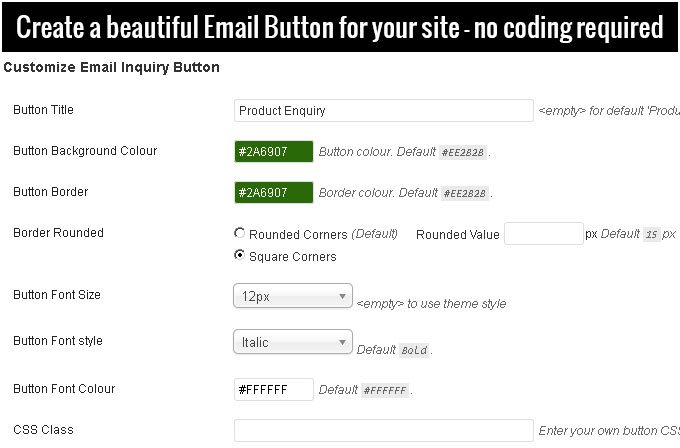This screenshot has width=680, height=448.
Task: Click the default #EE2828 code next to Button colour
Action: 463,152
